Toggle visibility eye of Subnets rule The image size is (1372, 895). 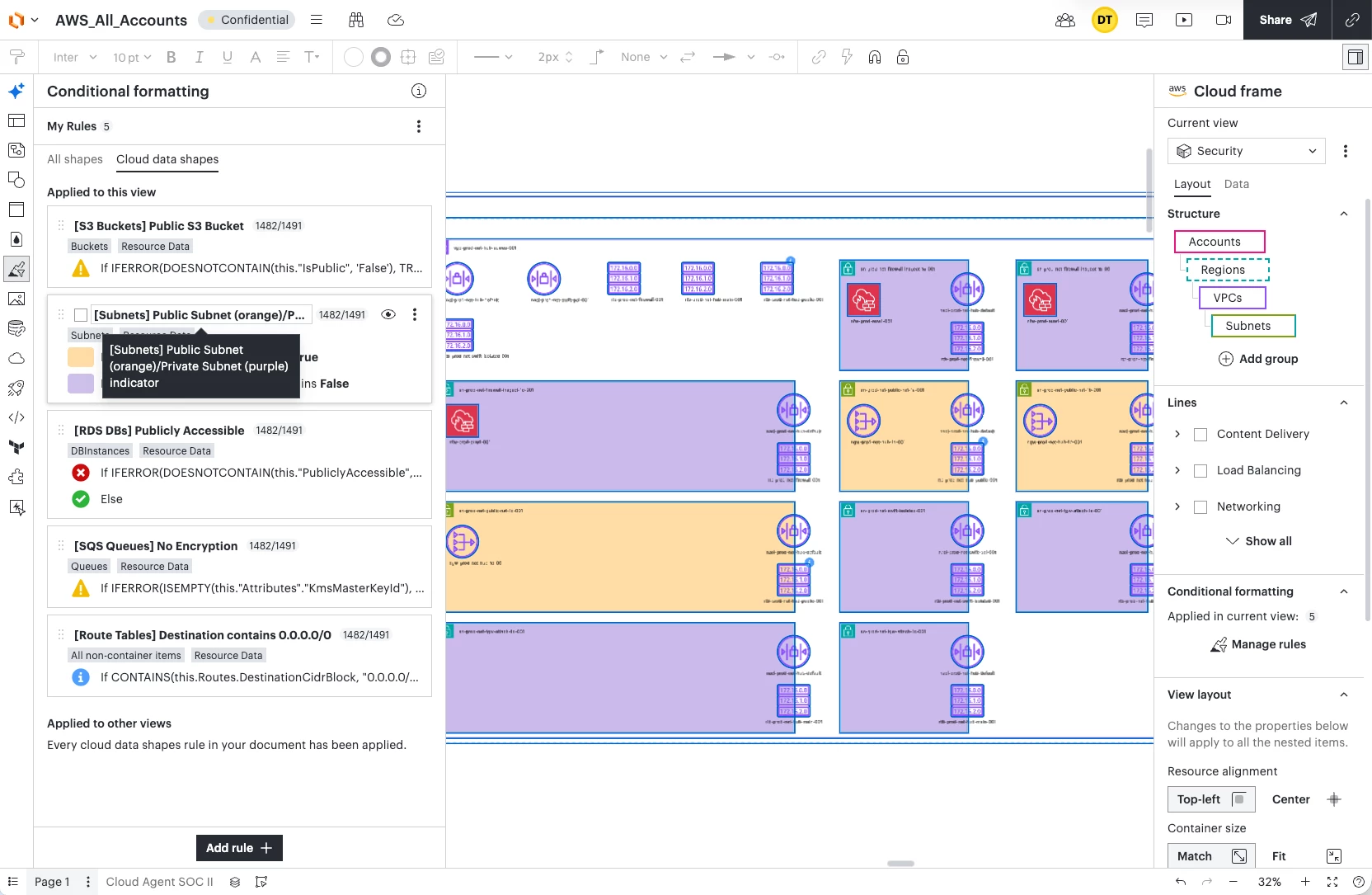pos(388,314)
